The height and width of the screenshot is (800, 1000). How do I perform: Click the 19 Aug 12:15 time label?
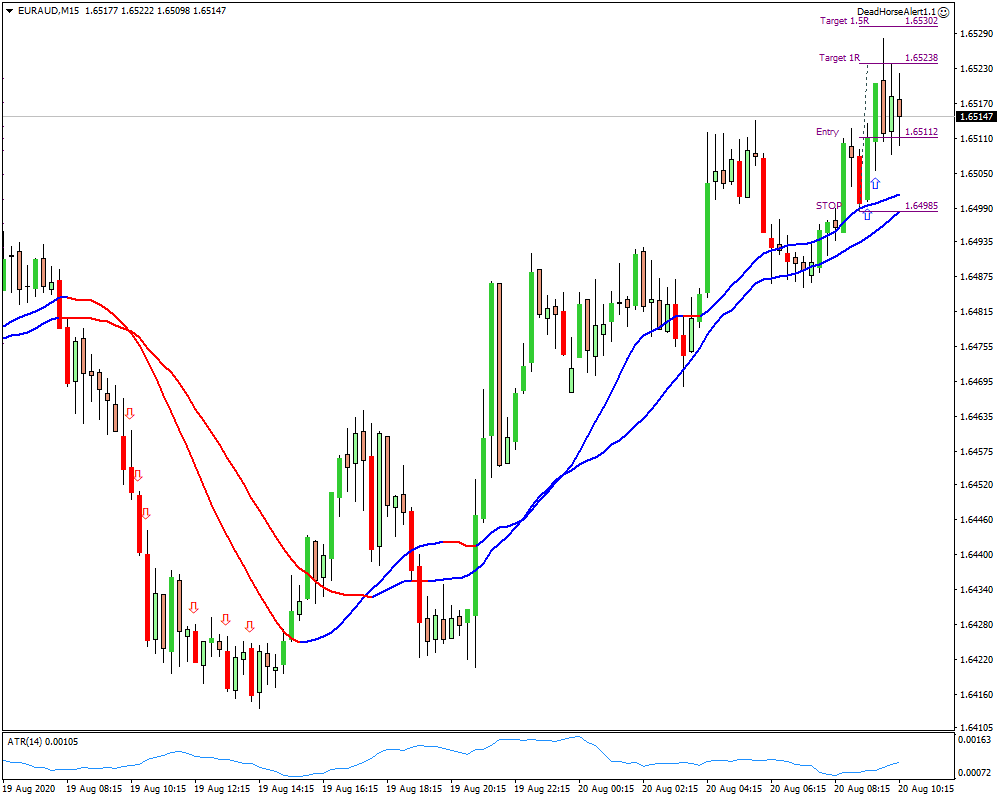coord(222,789)
